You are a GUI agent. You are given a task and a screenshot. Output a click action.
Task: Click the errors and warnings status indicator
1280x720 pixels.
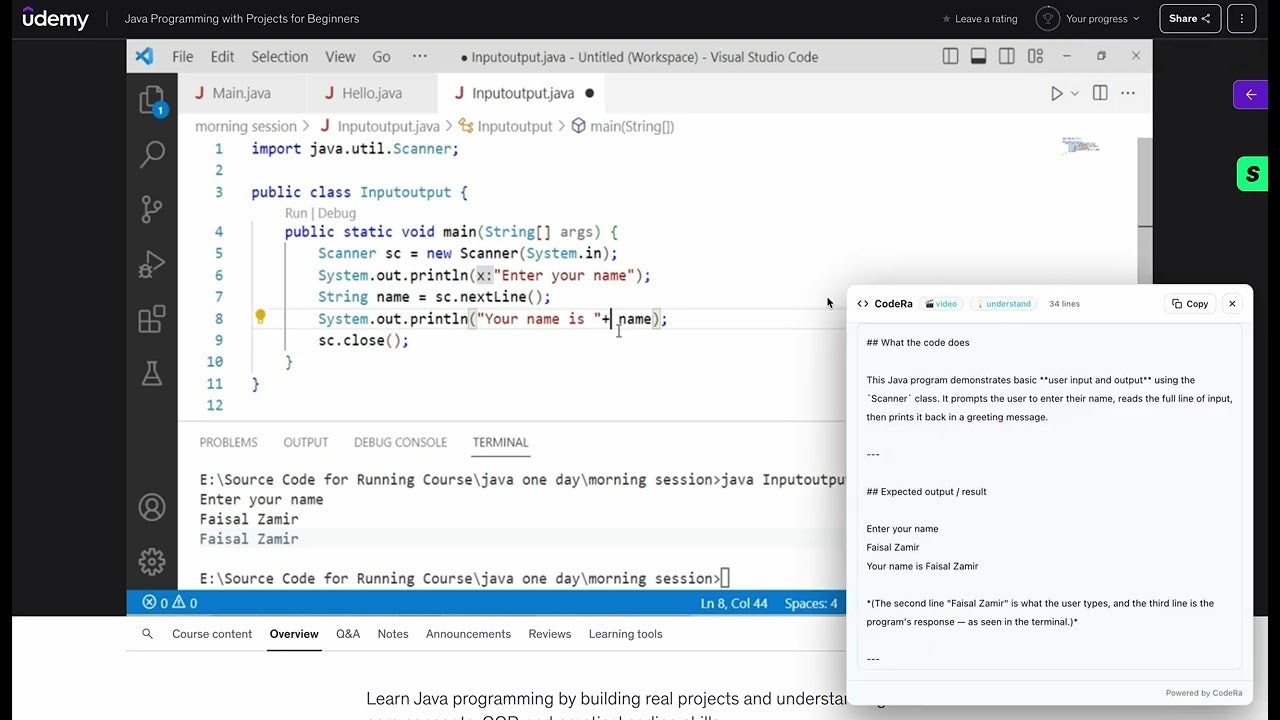pyautogui.click(x=170, y=603)
